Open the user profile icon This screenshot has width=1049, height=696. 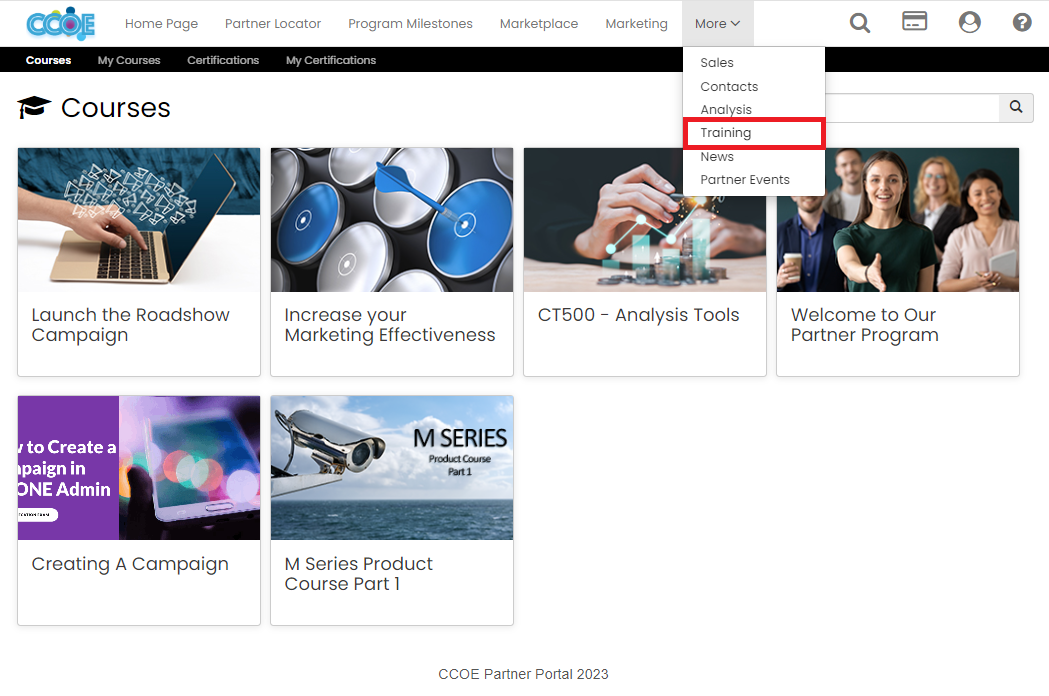coord(969,21)
